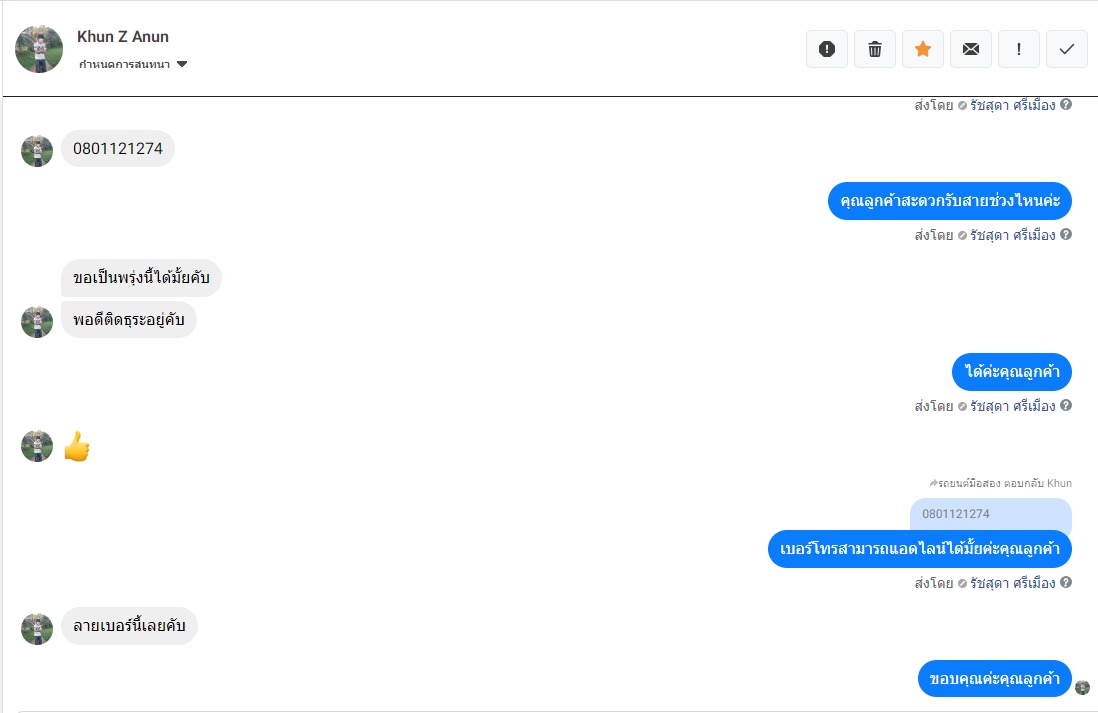This screenshot has width=1098, height=713.
Task: Mark conversation done with checkmark button
Action: point(1067,49)
